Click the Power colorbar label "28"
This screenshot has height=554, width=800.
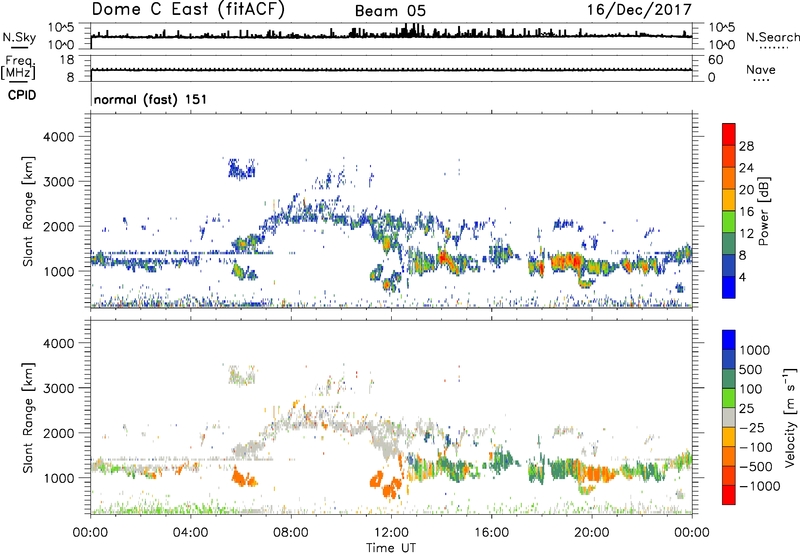tap(746, 146)
